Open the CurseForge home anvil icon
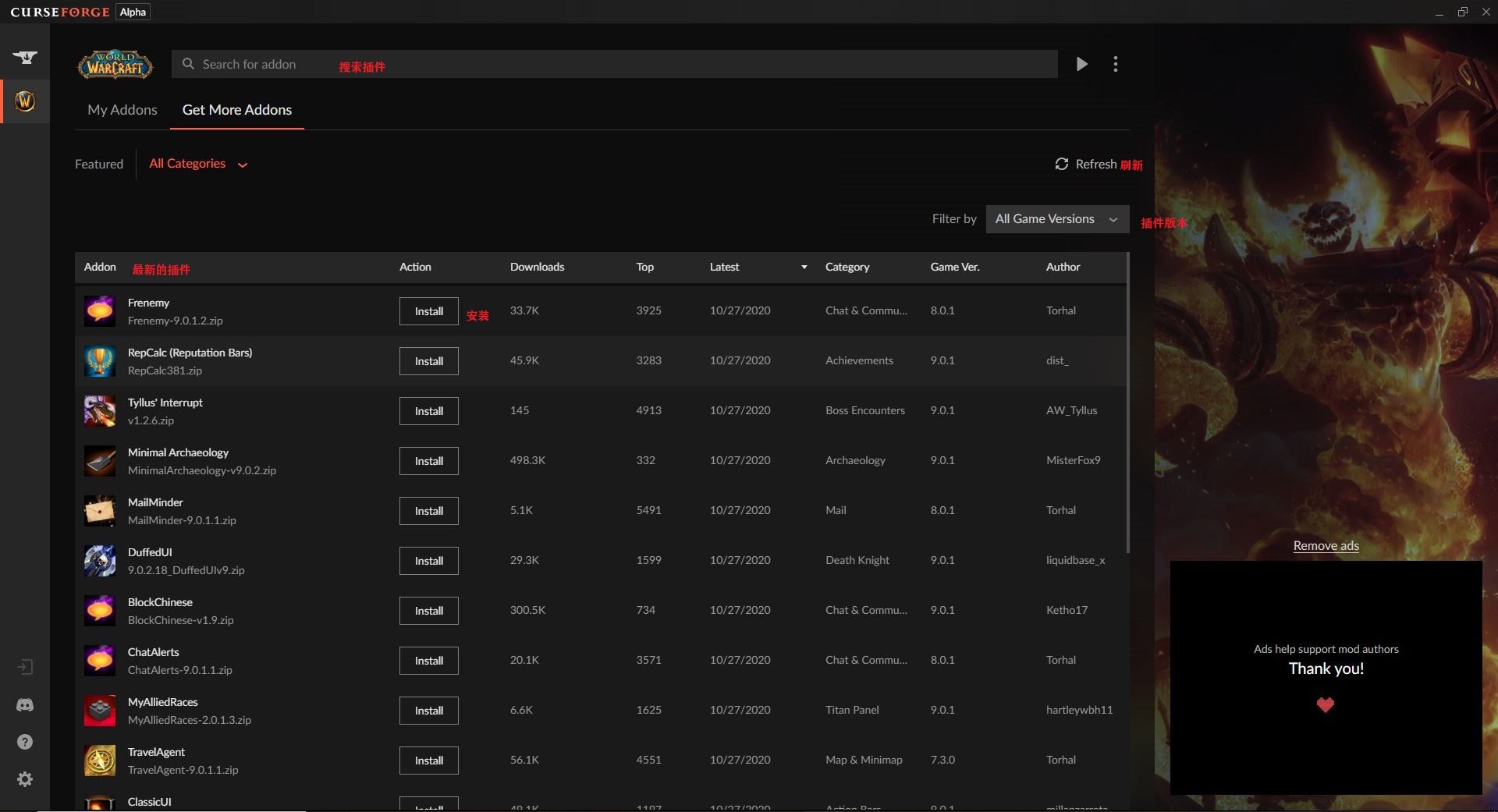Image resolution: width=1498 pixels, height=812 pixels. (x=25, y=57)
